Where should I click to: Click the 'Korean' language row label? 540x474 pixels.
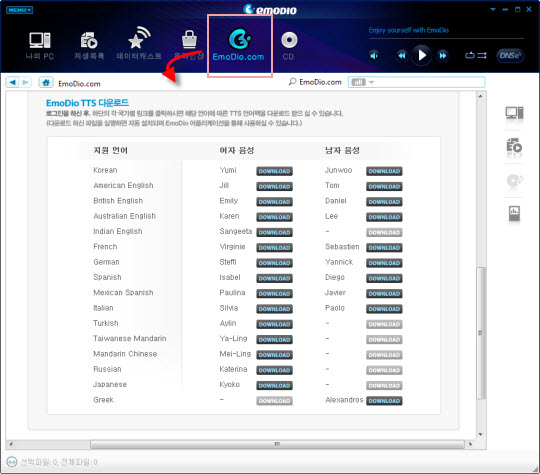click(x=105, y=170)
